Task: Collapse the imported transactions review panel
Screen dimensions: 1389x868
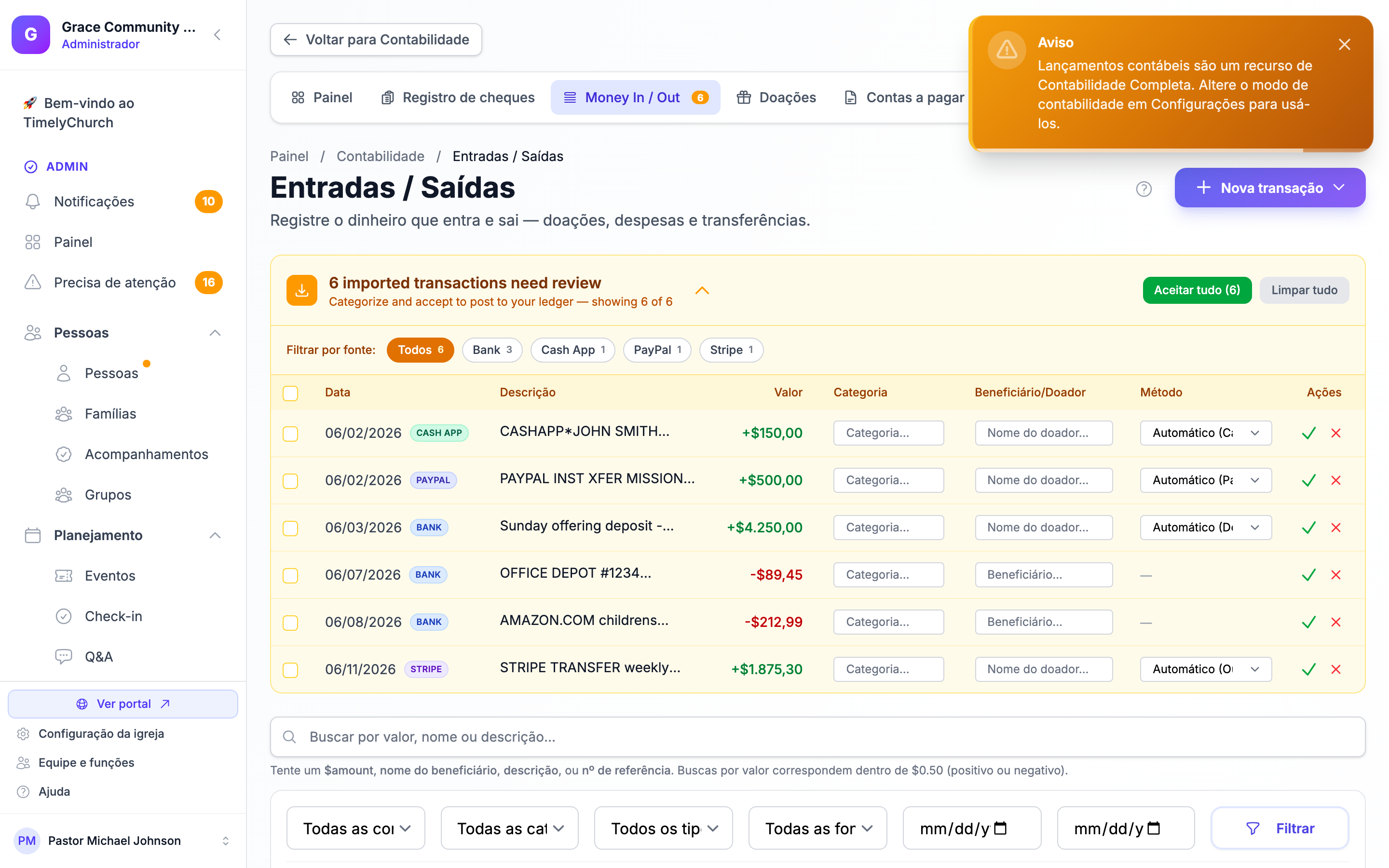Action: pos(702,291)
